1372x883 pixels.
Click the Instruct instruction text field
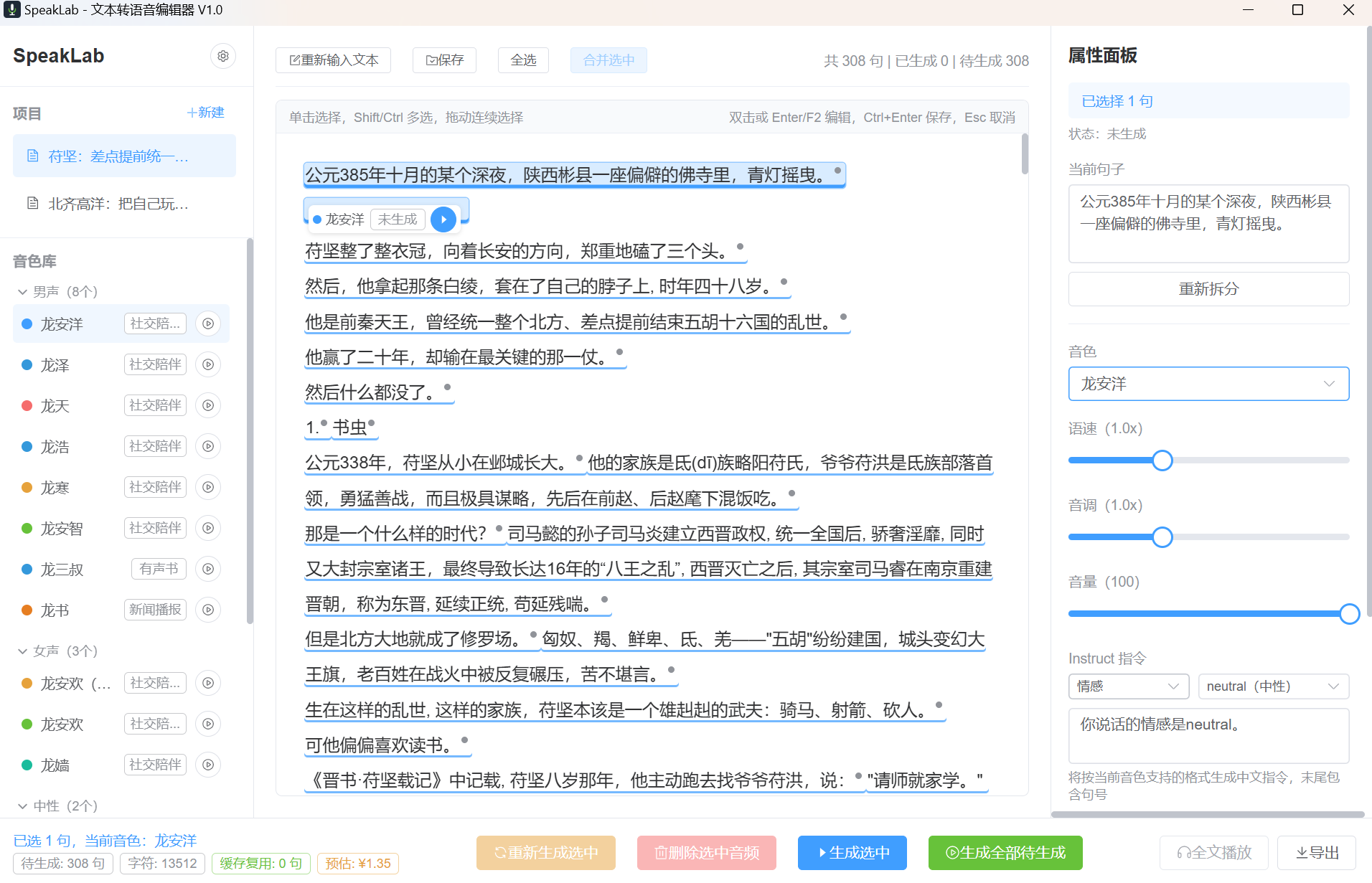pyautogui.click(x=1208, y=736)
